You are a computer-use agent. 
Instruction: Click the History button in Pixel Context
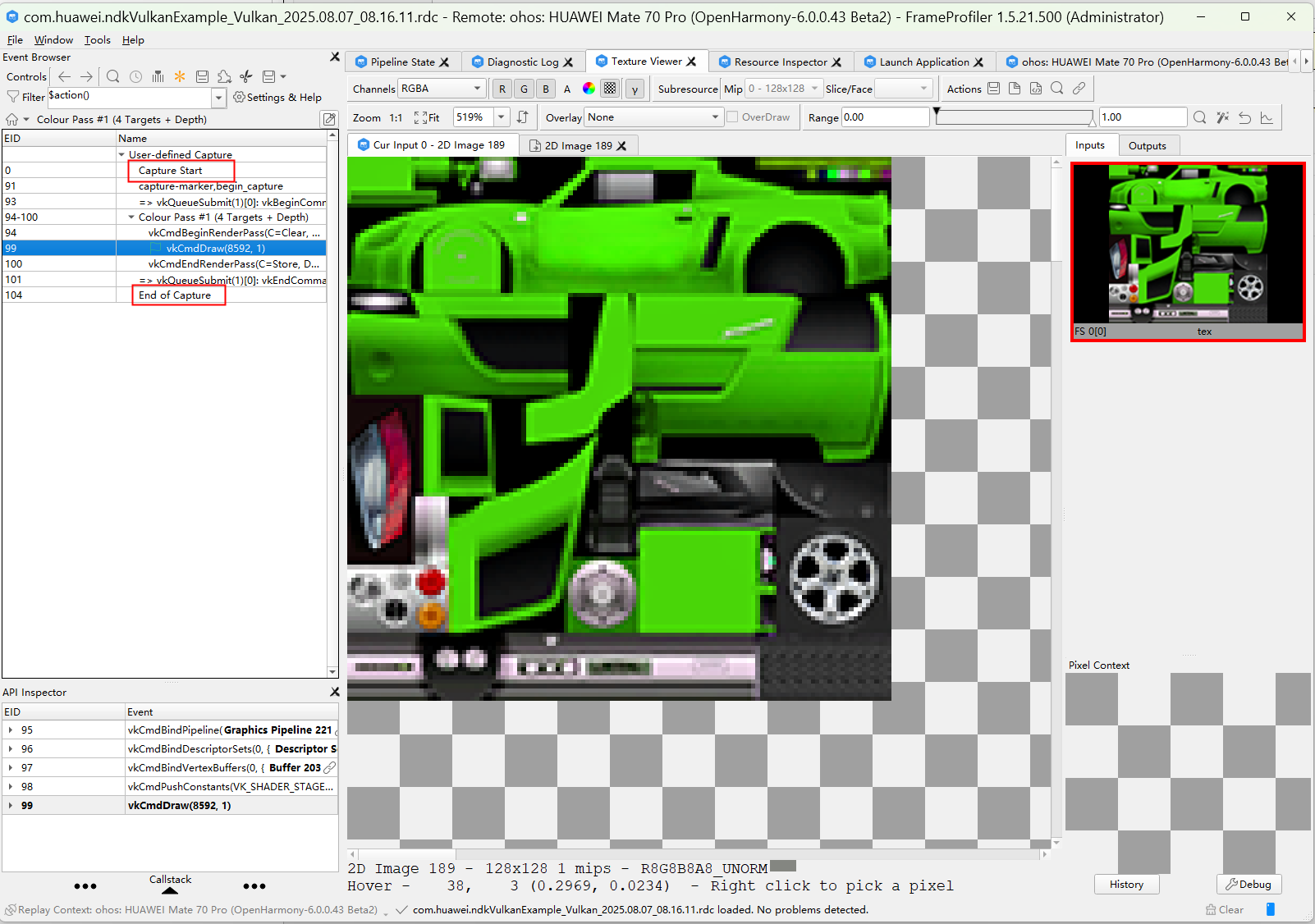[x=1126, y=885]
